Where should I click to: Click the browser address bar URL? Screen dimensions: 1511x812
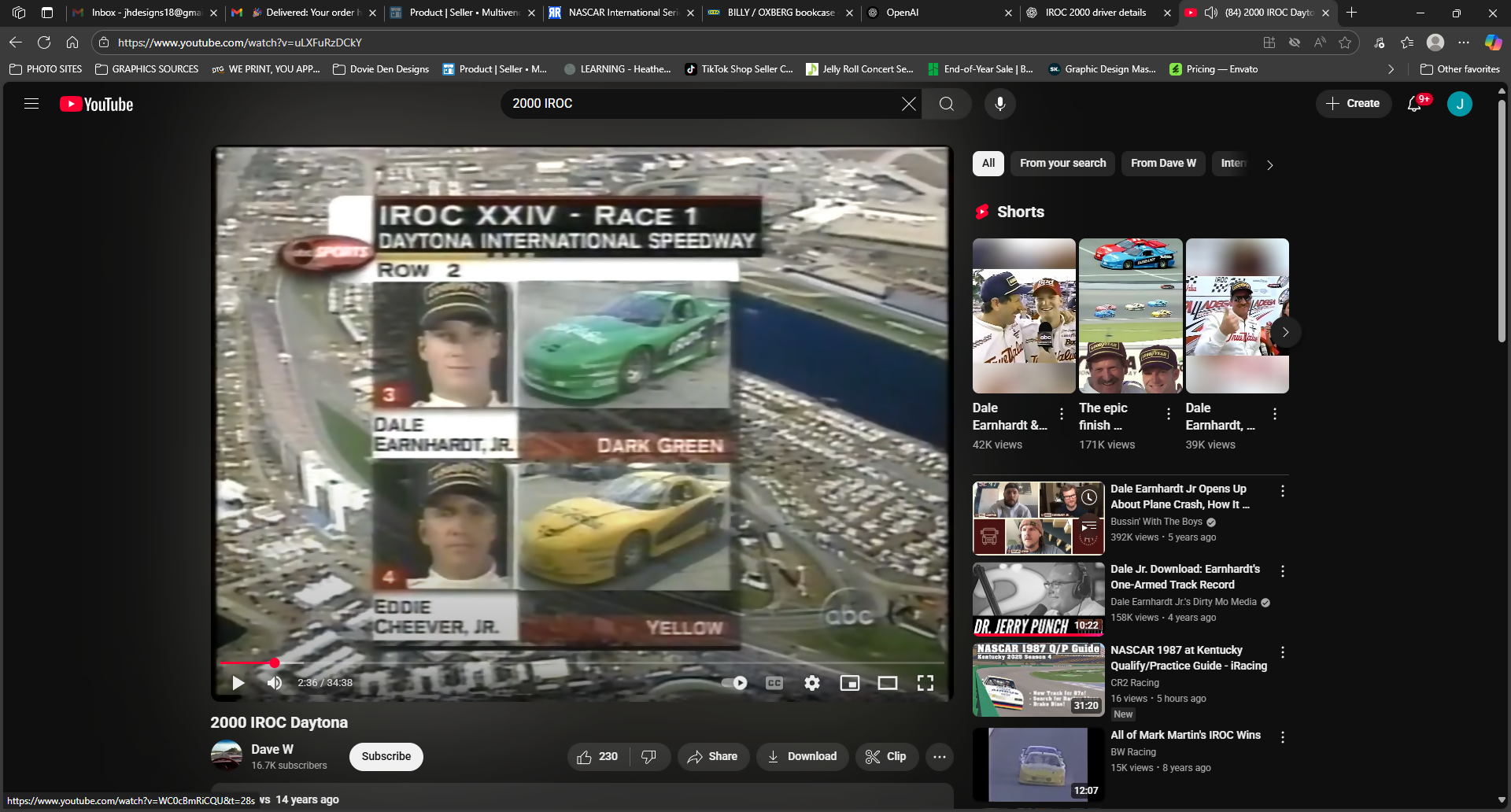(240, 42)
